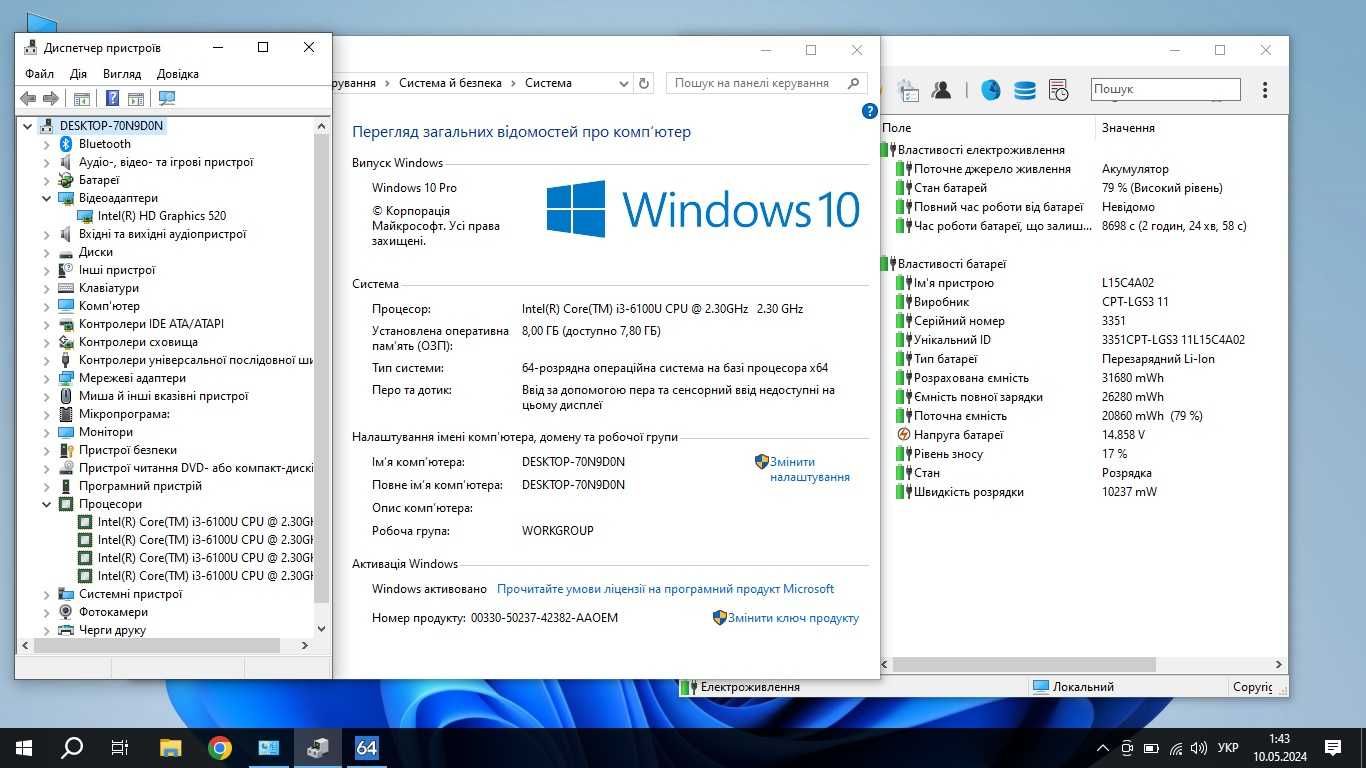This screenshot has height=768, width=1366.
Task: Click the AIDA64 'Пошук' search box
Action: [1165, 89]
